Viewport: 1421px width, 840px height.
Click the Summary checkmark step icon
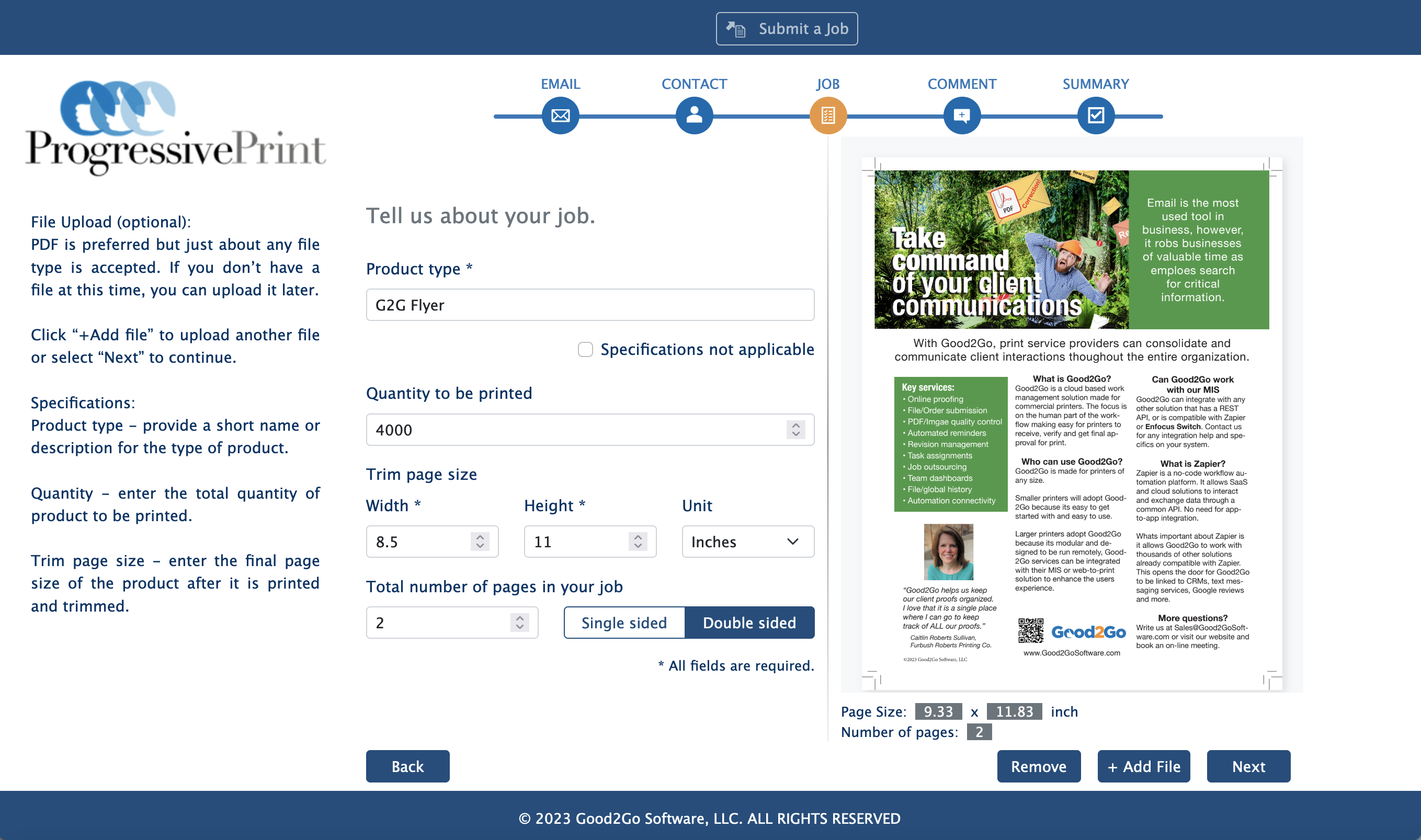pyautogui.click(x=1095, y=116)
